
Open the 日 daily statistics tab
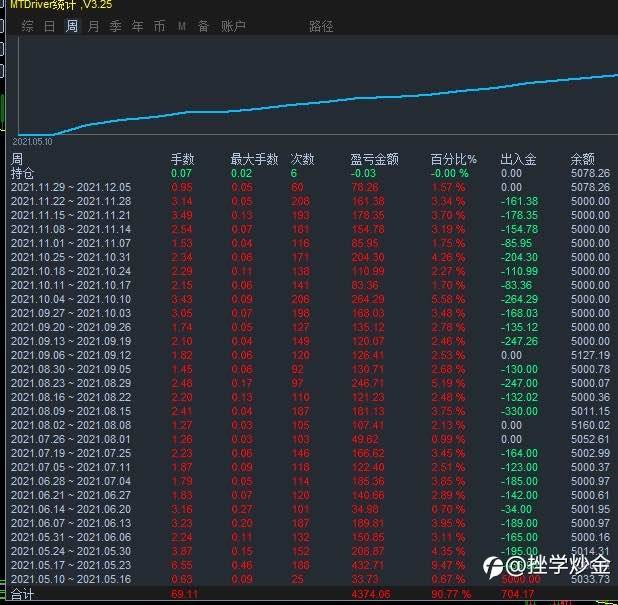coord(50,26)
